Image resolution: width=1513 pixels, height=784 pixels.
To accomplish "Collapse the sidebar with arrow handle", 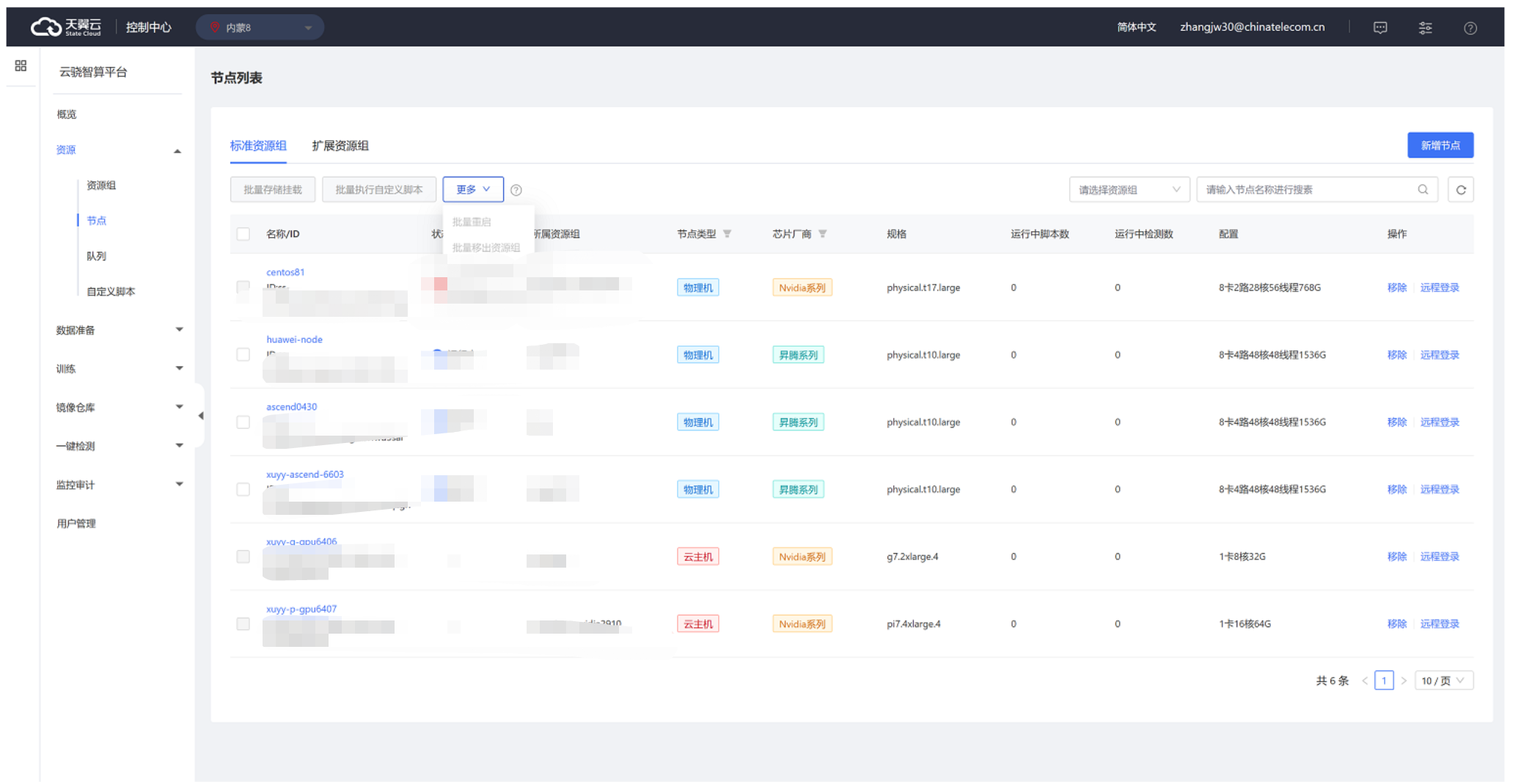I will click(200, 416).
